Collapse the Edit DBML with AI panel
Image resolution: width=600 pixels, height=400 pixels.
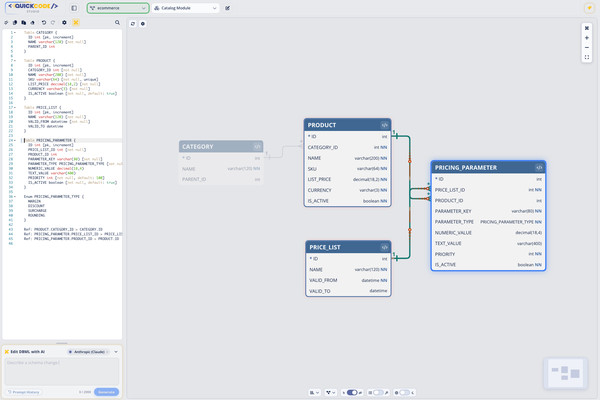point(116,352)
